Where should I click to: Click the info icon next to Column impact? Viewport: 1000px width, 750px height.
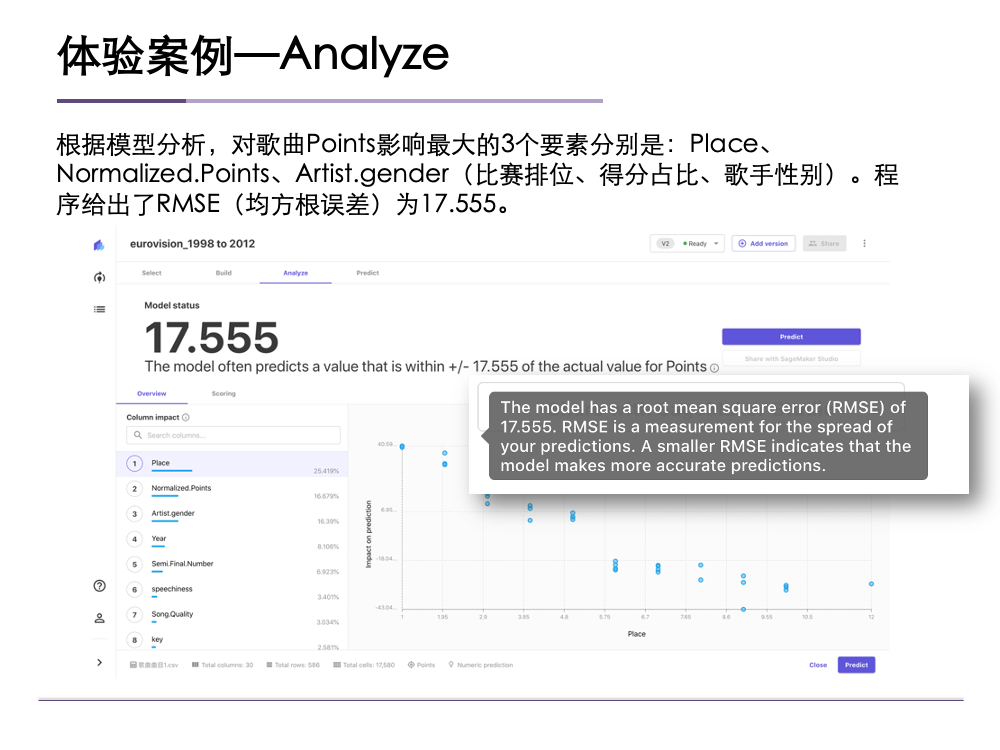(186, 416)
